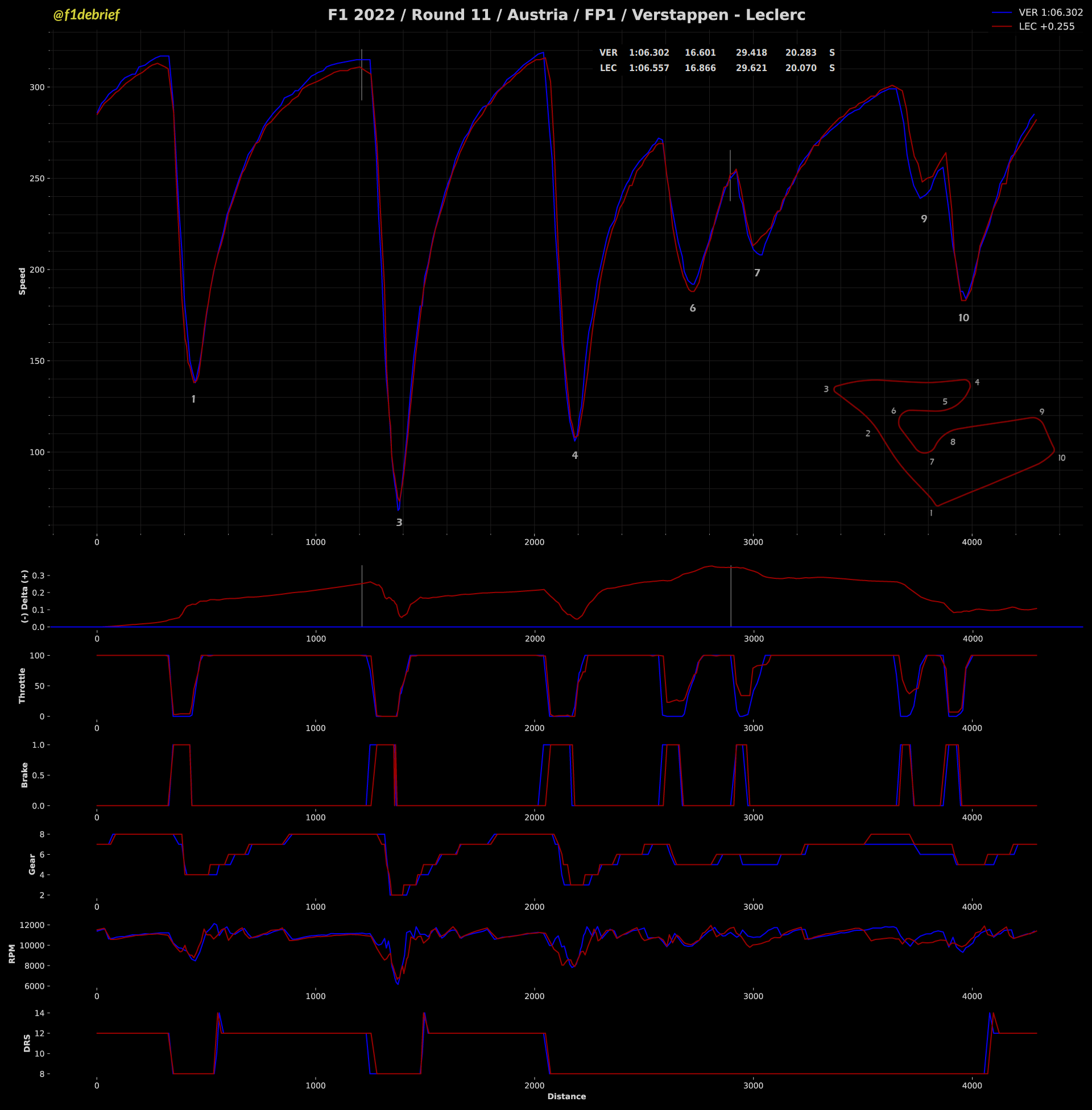Click the Speed axis label
Image resolution: width=1092 pixels, height=1110 pixels.
coord(22,281)
